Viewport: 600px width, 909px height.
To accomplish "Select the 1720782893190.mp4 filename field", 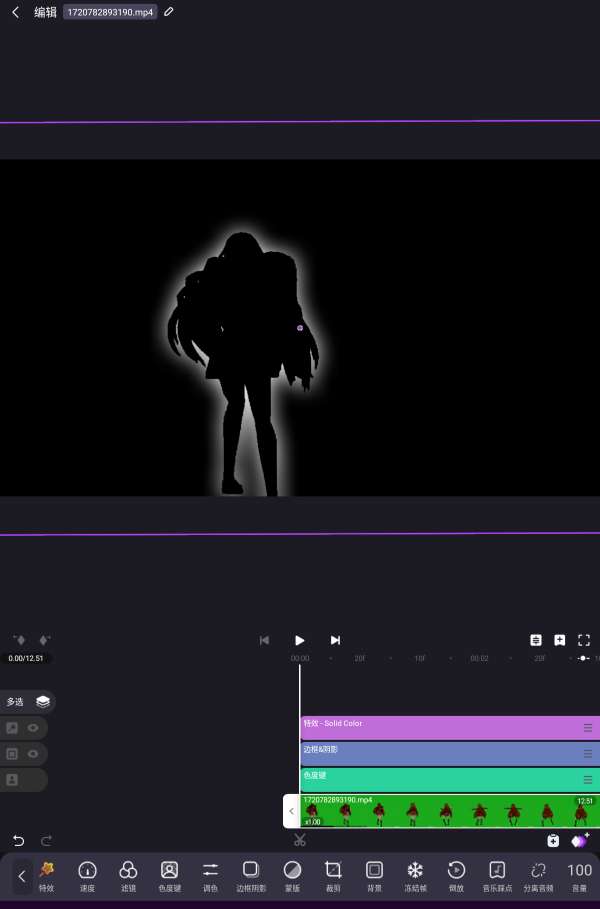I will (x=110, y=12).
